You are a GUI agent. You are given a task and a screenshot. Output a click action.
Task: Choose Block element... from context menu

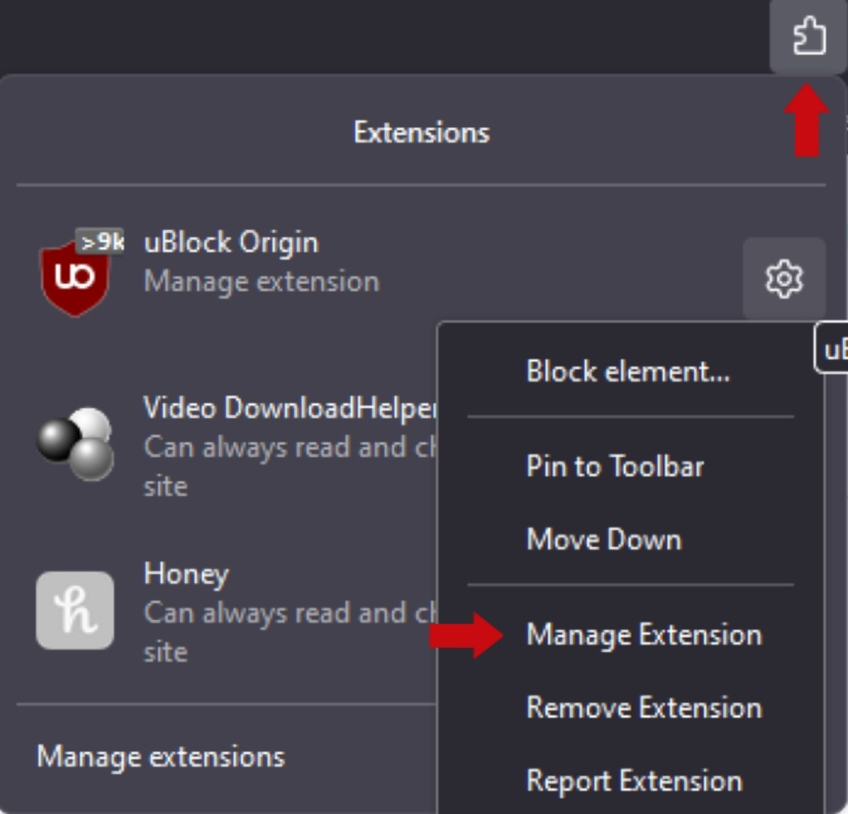tap(628, 372)
